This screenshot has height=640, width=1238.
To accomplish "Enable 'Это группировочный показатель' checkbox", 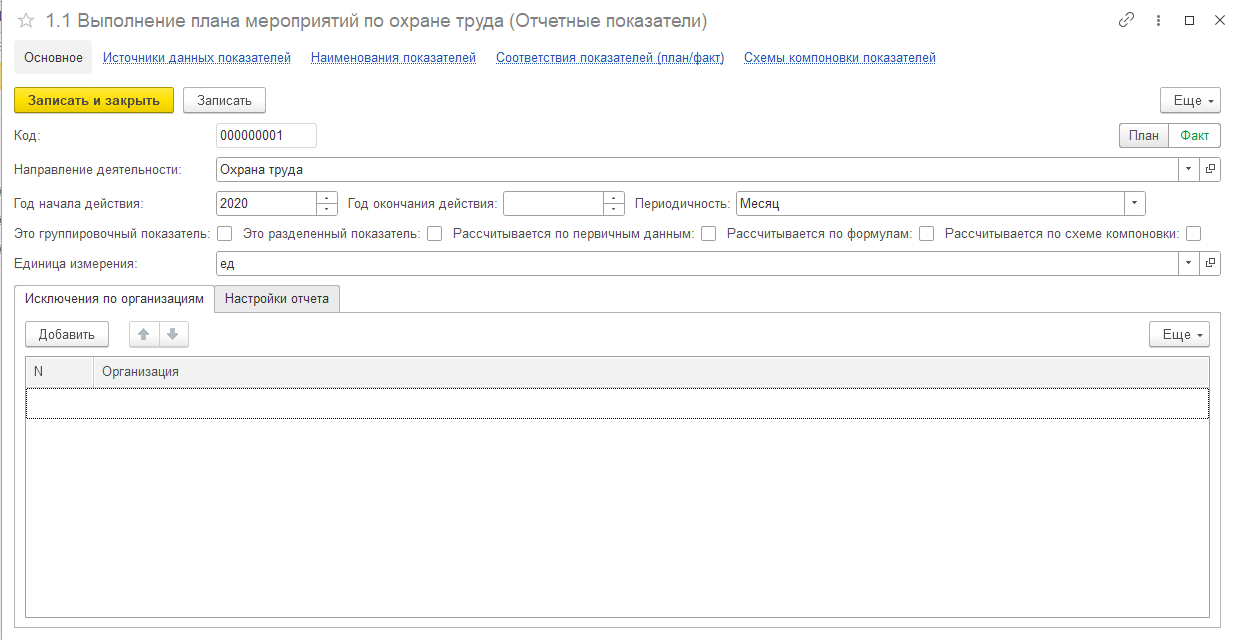I will (x=224, y=234).
